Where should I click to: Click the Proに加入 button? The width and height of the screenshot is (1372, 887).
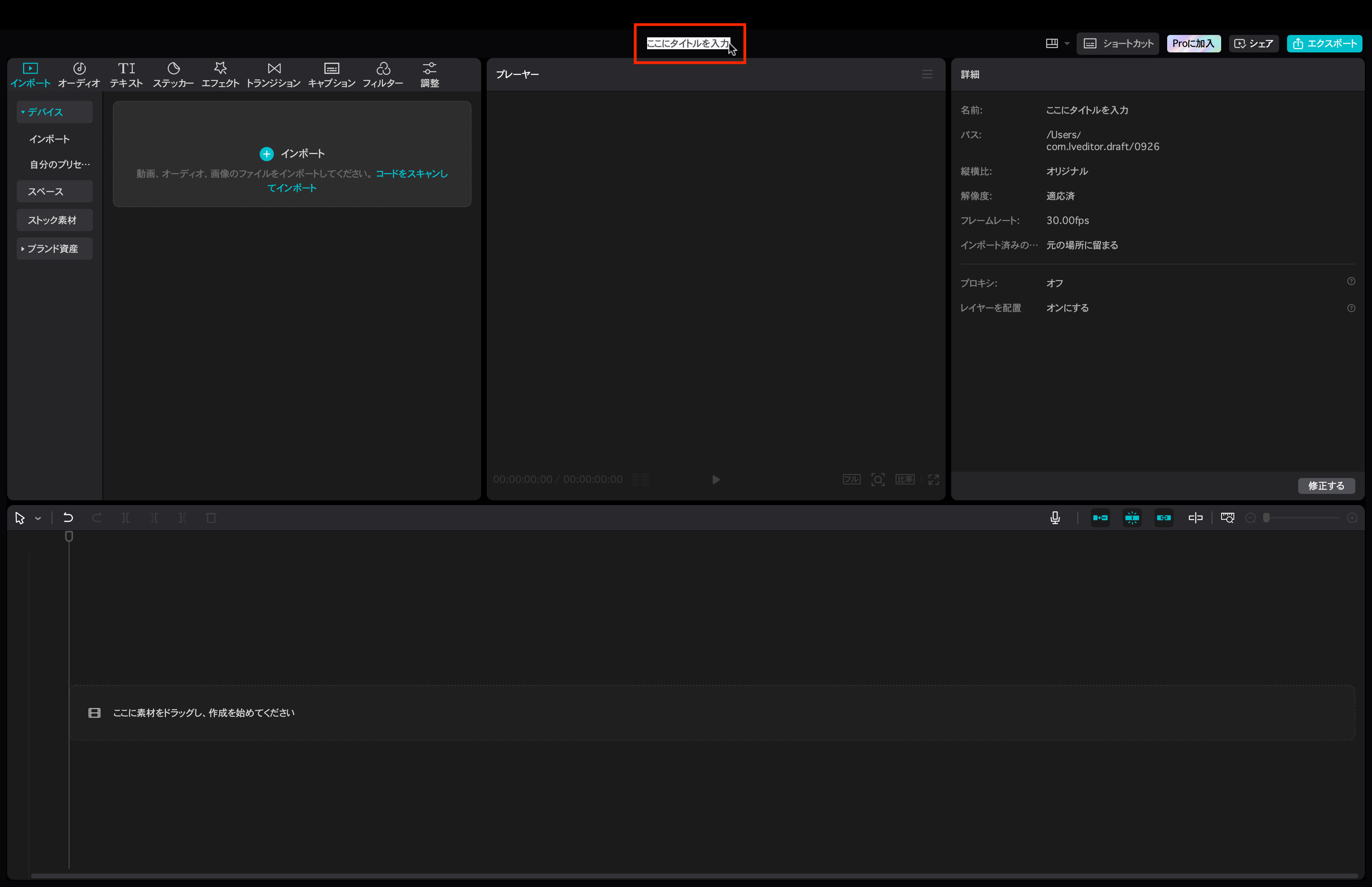click(1193, 43)
